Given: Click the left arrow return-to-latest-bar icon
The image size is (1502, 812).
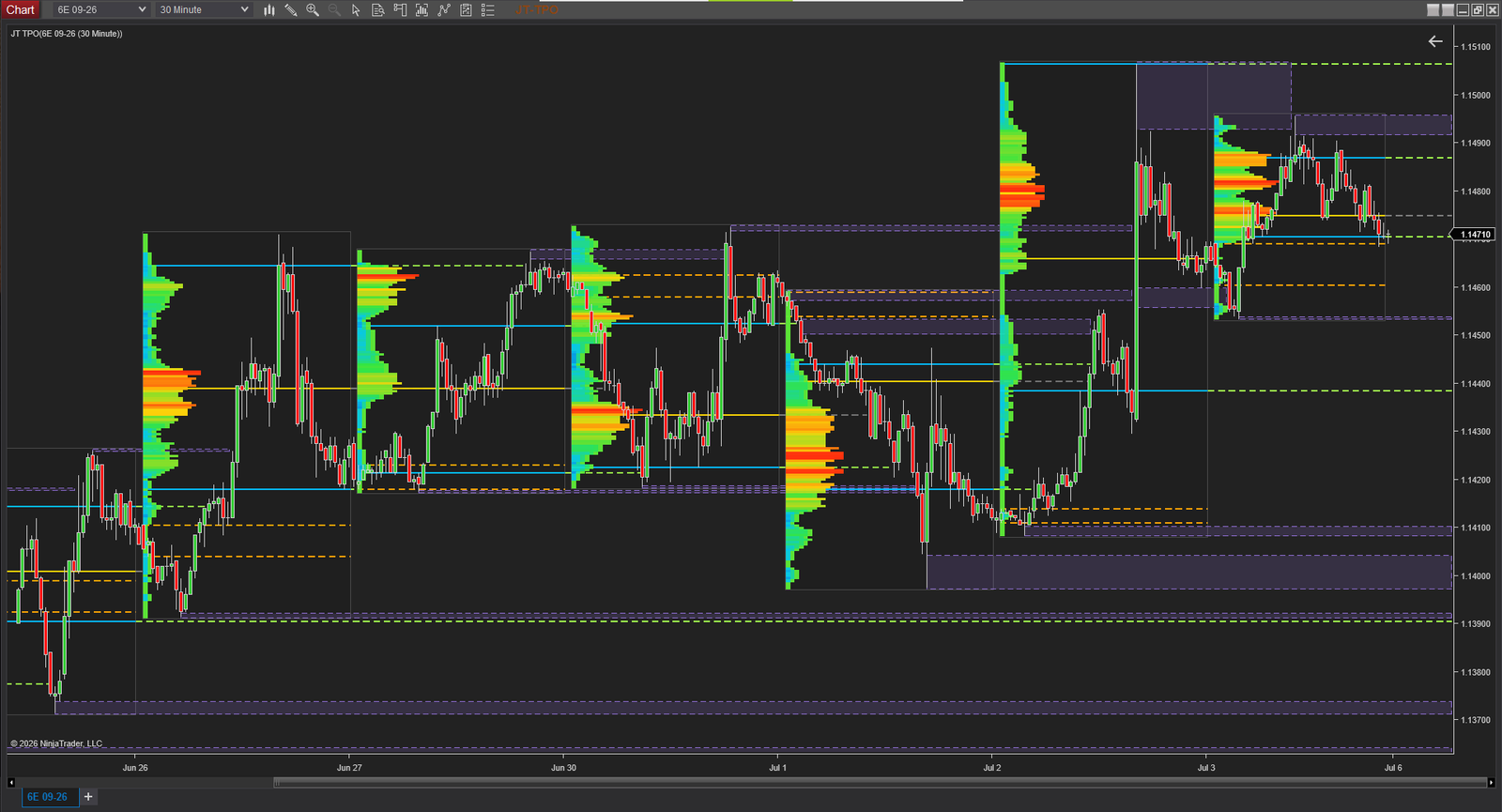Looking at the screenshot, I should (x=1435, y=40).
